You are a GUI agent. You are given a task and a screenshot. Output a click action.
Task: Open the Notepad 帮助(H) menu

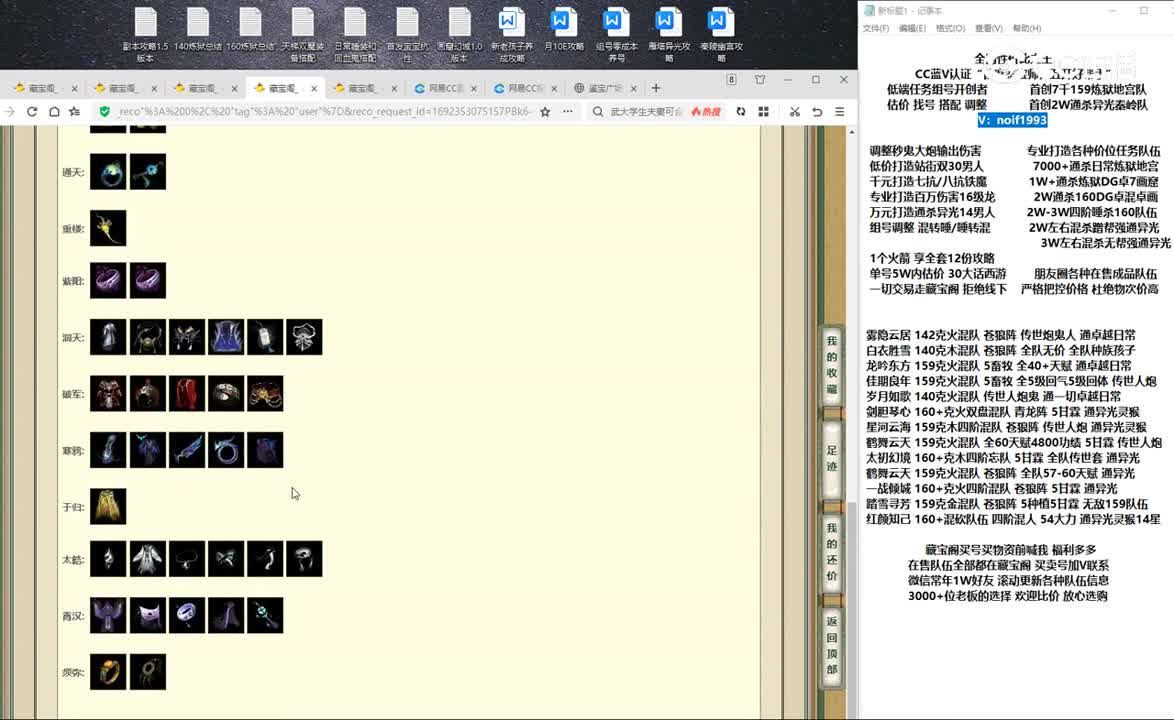pos(1027,28)
